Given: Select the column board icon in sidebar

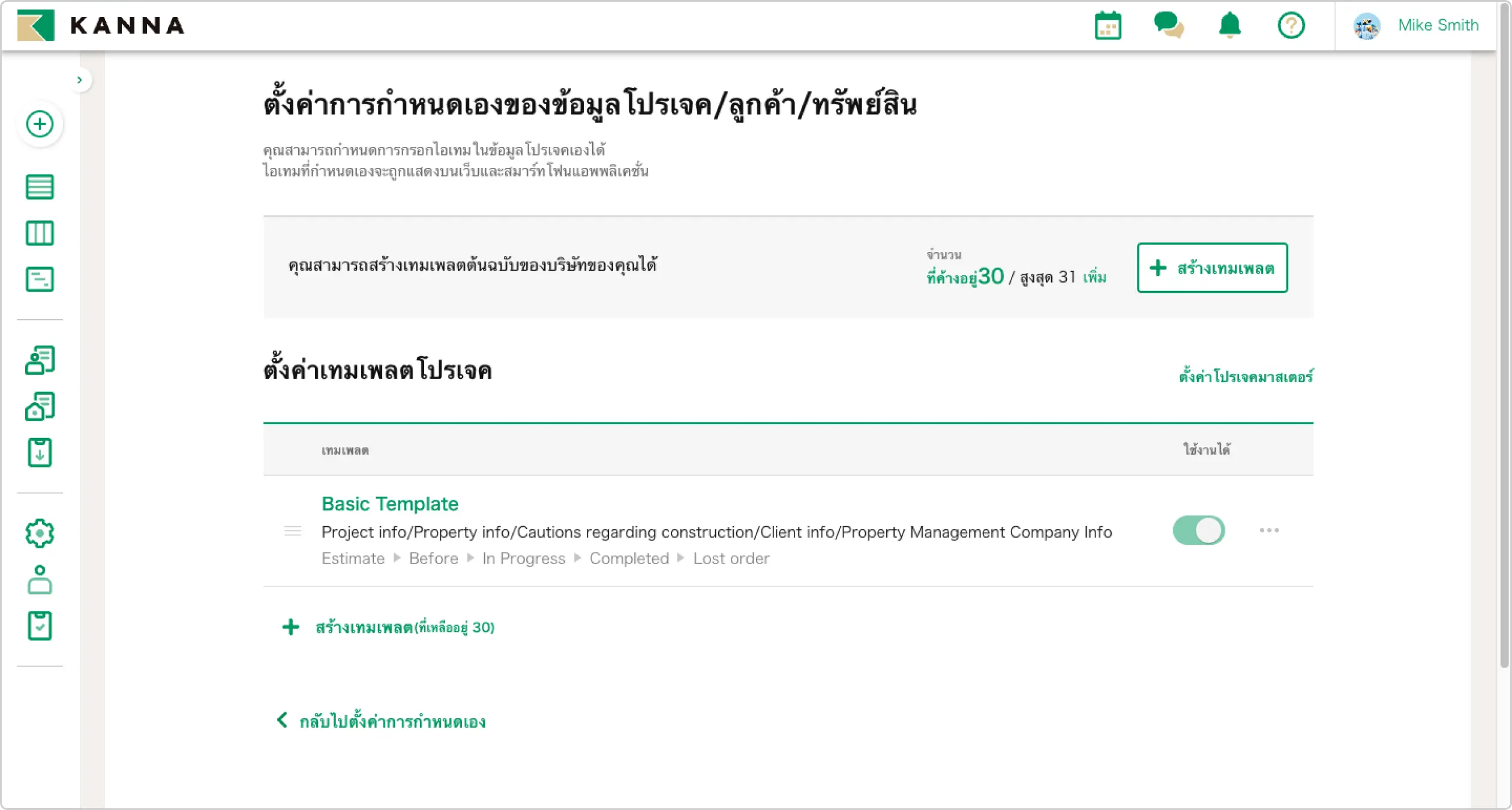Looking at the screenshot, I should 40,233.
